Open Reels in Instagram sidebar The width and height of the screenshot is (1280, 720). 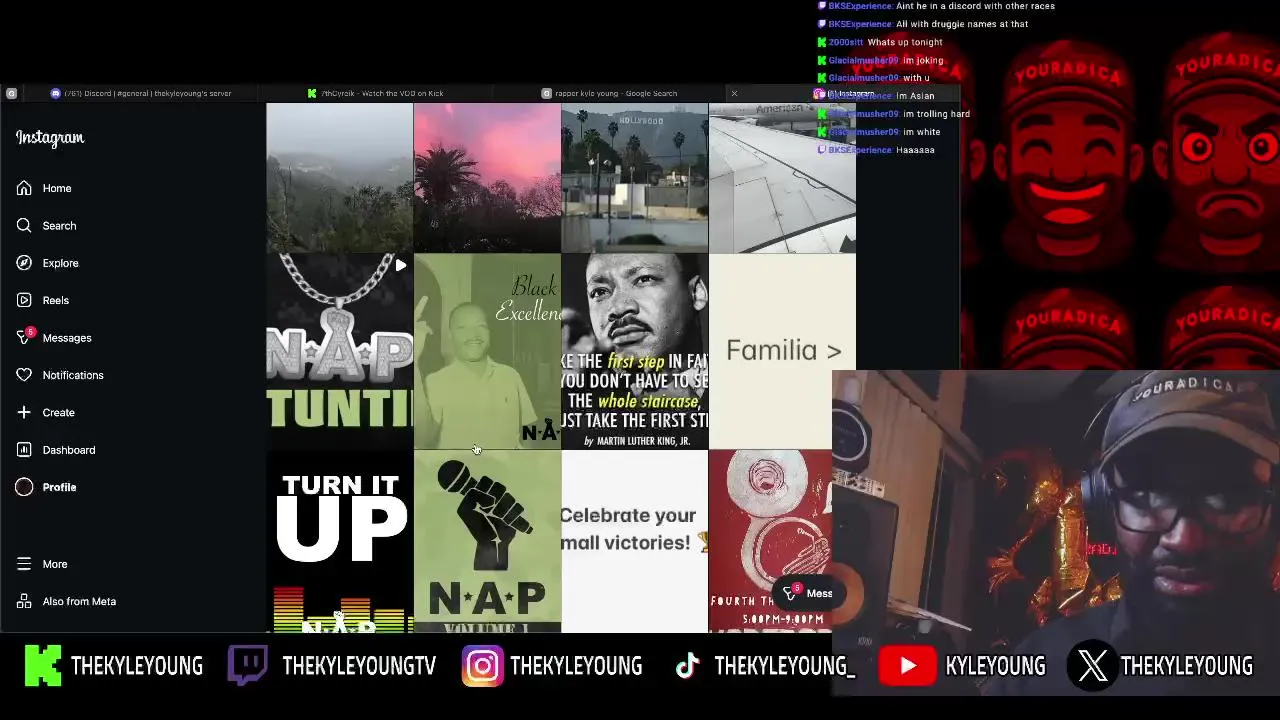tap(56, 300)
